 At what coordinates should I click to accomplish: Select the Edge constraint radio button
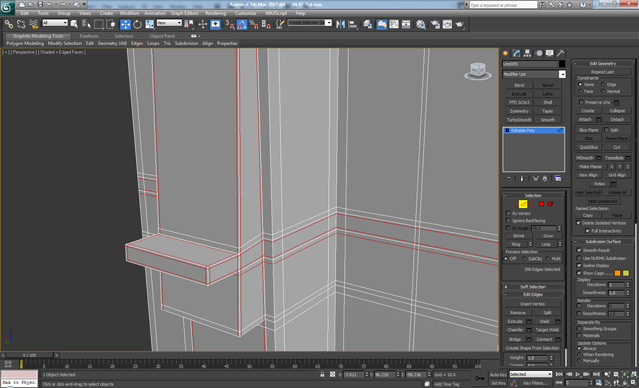pyautogui.click(x=603, y=84)
